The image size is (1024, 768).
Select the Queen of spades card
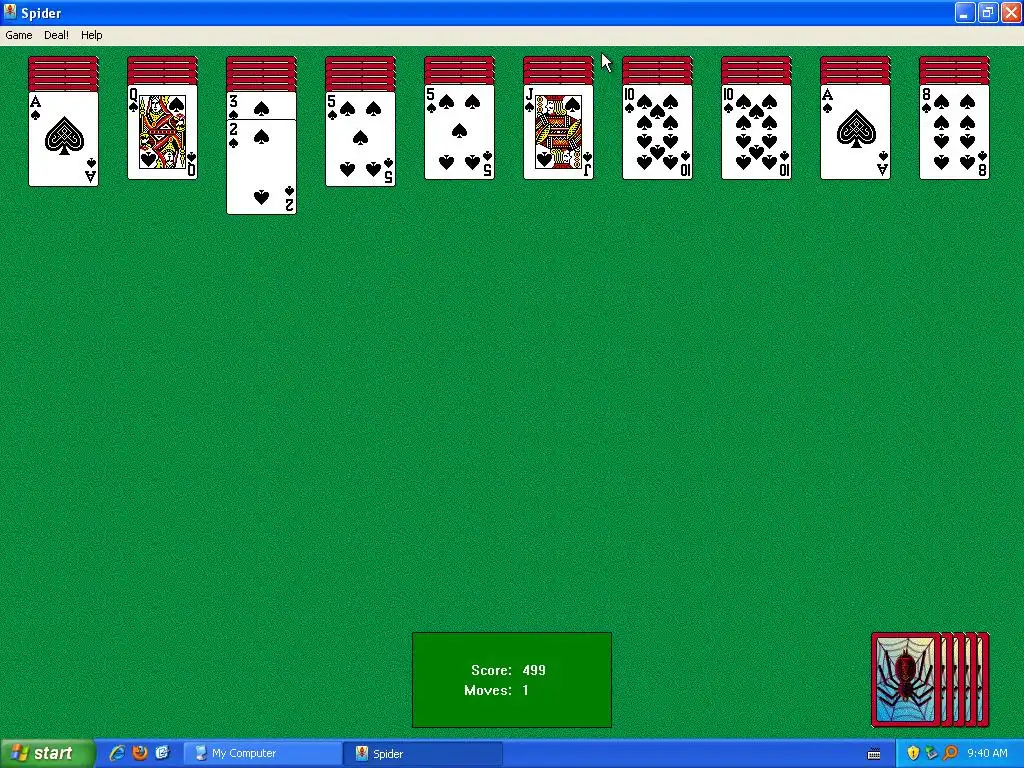[162, 132]
